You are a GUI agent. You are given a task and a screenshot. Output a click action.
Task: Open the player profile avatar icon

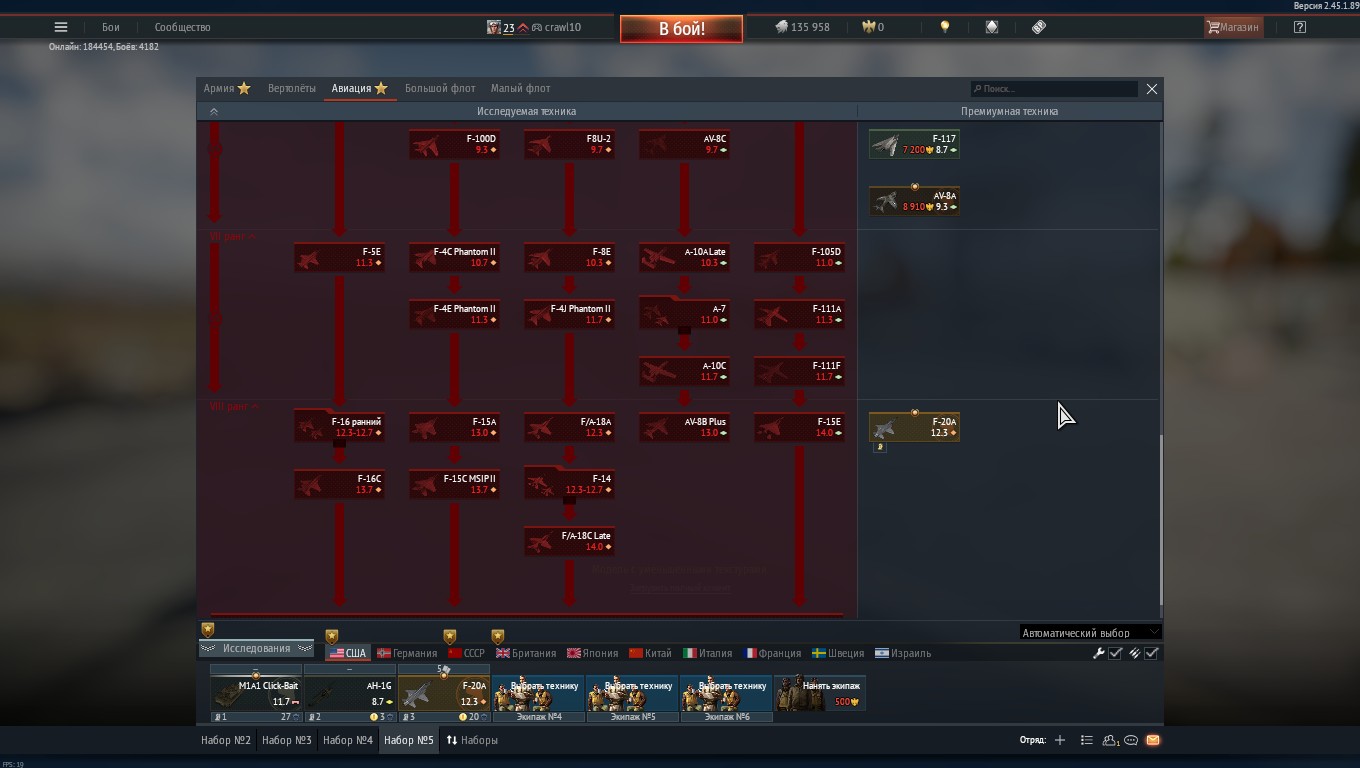493,27
